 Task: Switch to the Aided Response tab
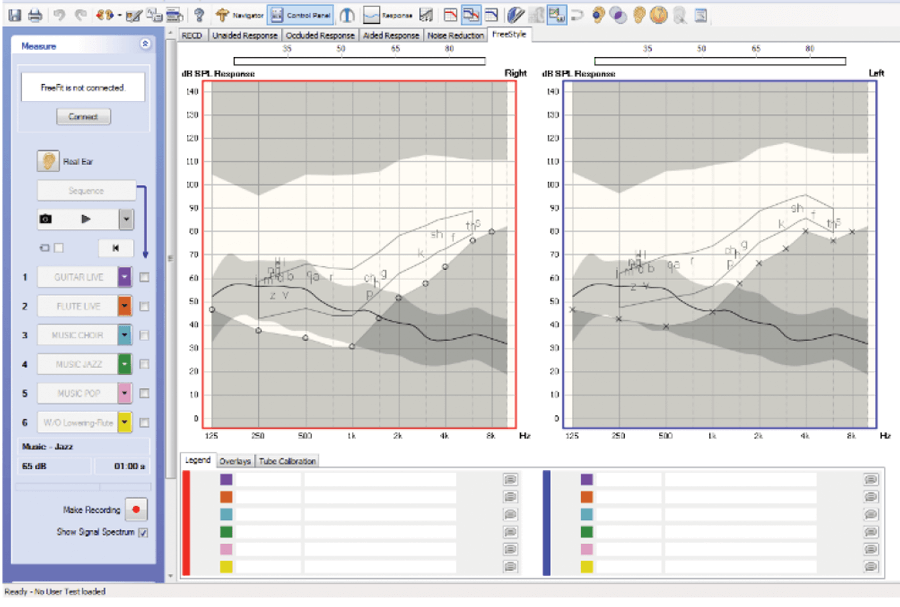pyautogui.click(x=391, y=35)
